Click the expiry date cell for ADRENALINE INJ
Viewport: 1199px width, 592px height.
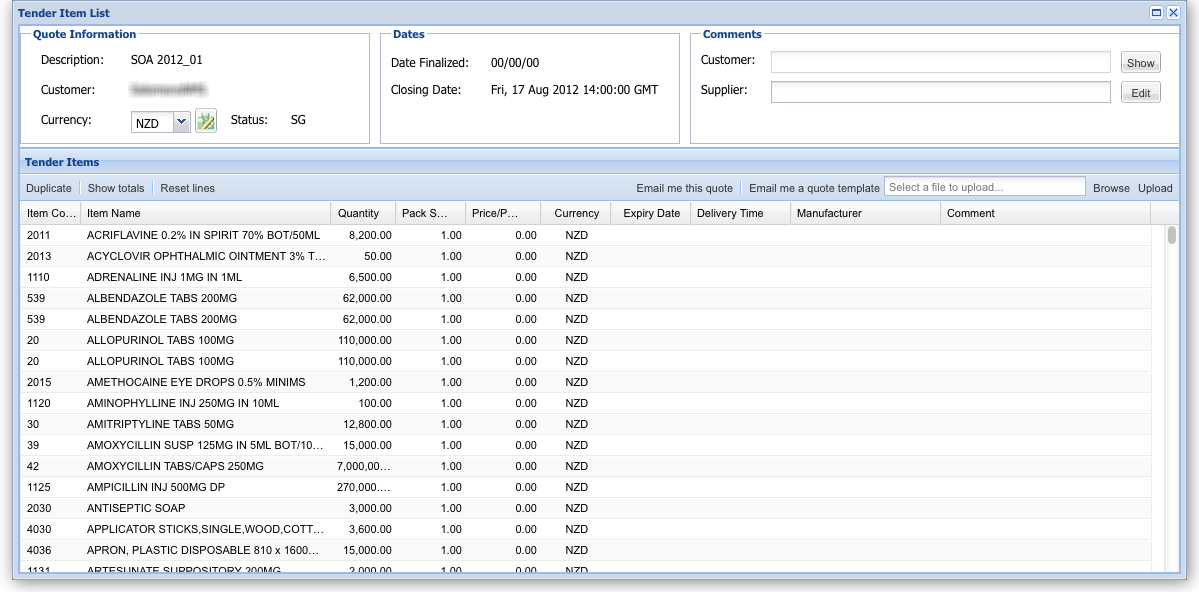pyautogui.click(x=651, y=277)
